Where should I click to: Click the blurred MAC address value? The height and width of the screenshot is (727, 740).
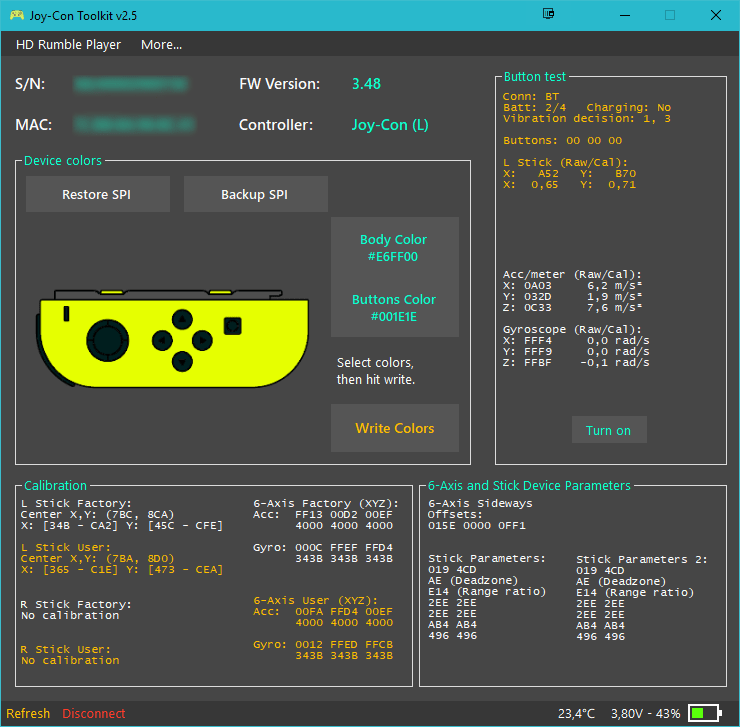click(135, 125)
